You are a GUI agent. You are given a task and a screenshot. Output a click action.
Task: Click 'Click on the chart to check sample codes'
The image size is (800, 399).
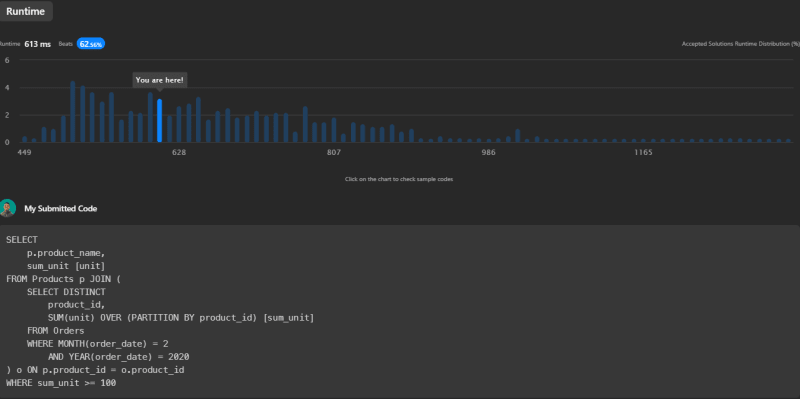[x=399, y=179]
